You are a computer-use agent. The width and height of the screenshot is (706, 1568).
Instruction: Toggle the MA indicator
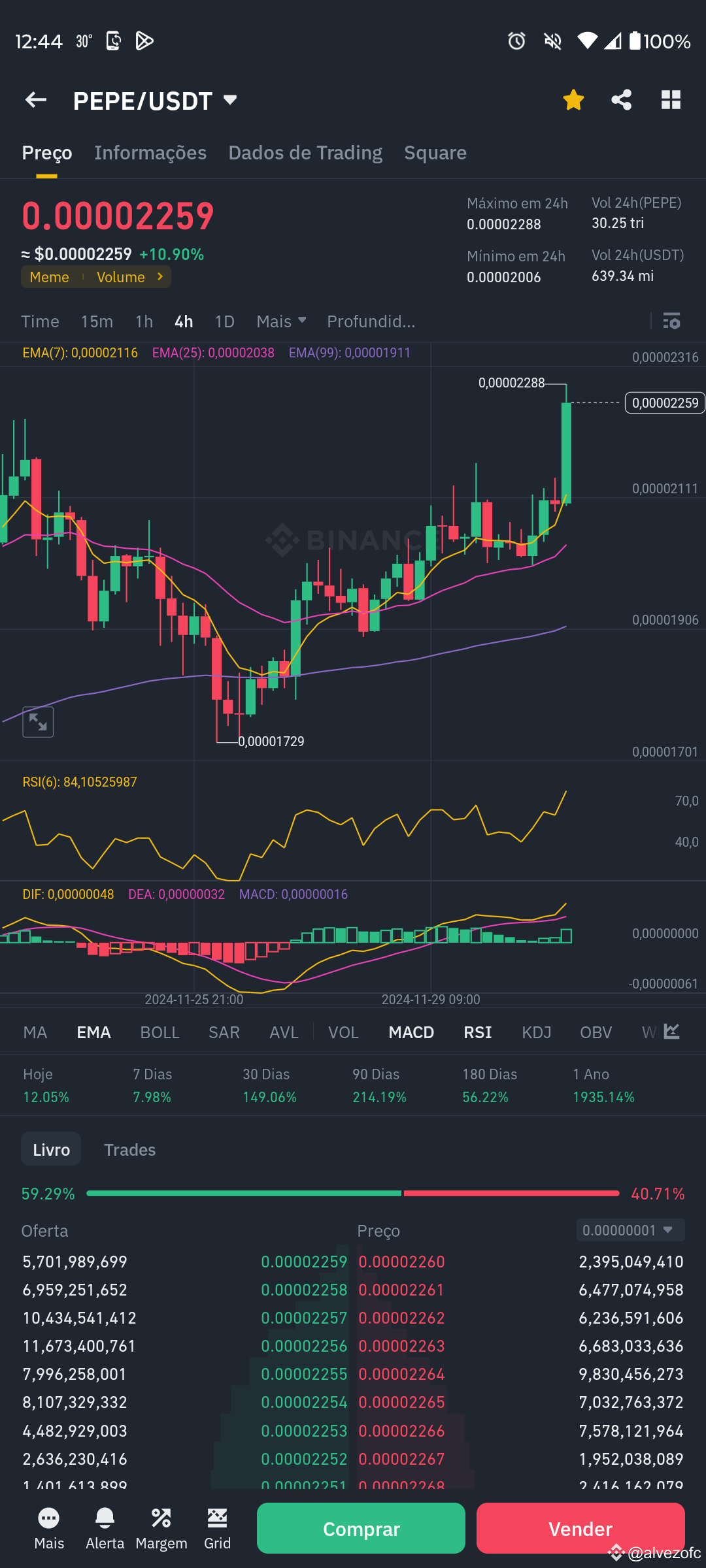coord(35,1032)
